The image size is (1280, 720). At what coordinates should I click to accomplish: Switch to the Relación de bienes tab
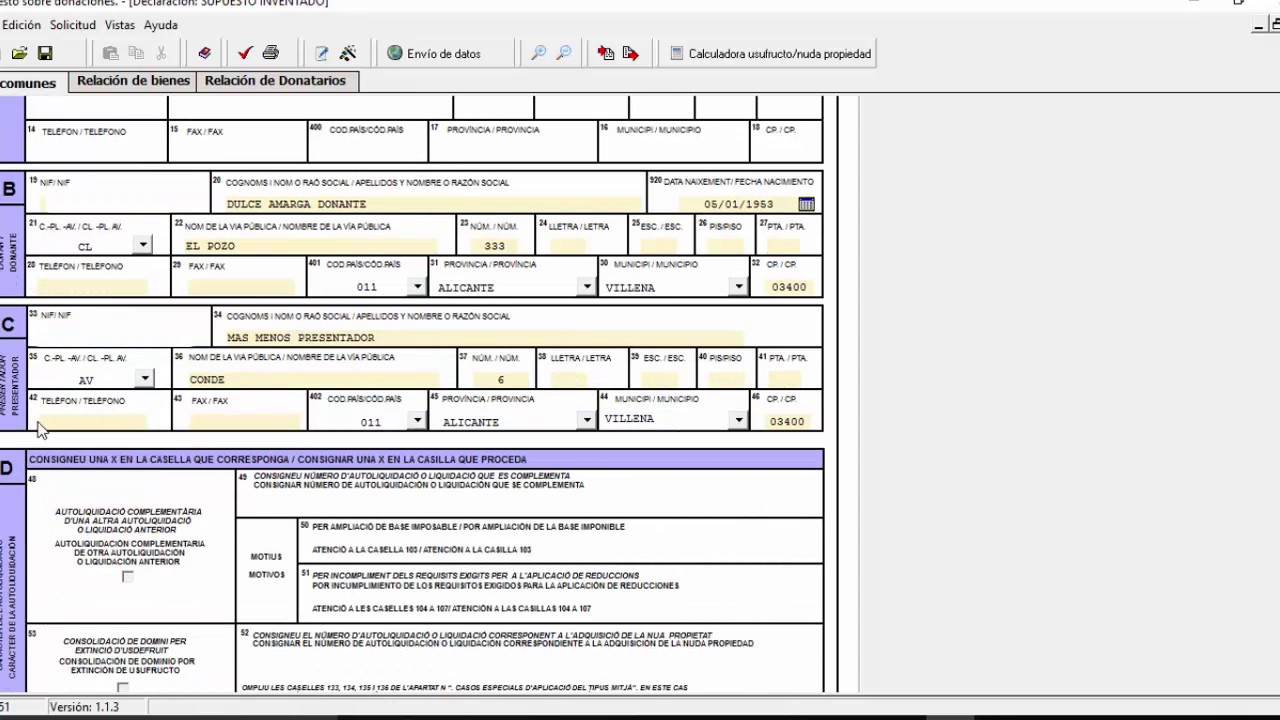tap(133, 81)
